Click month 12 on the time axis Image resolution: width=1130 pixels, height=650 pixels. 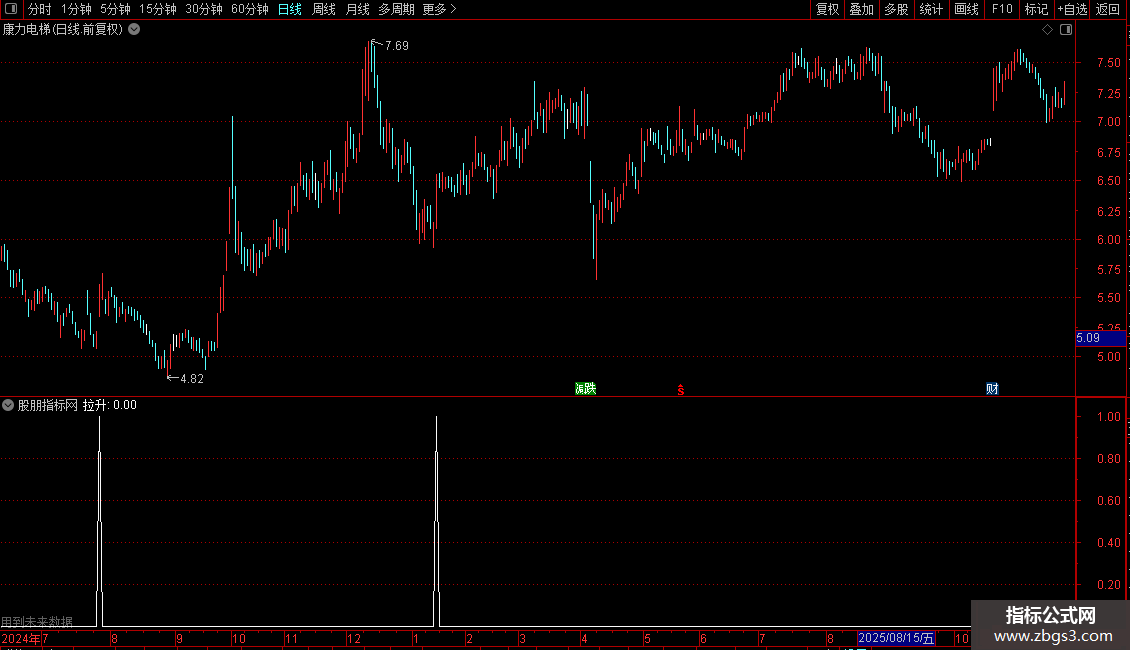pyautogui.click(x=353, y=638)
